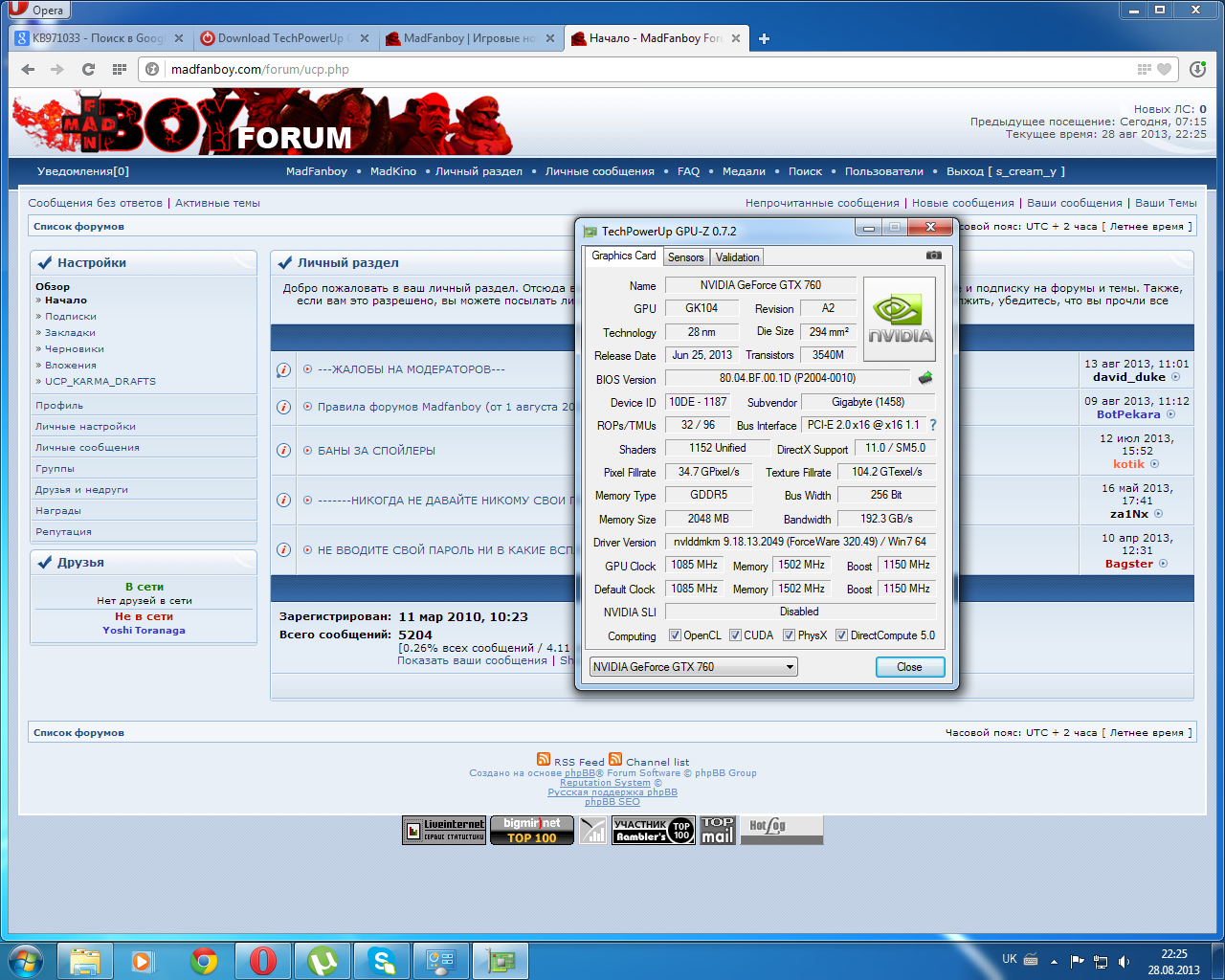Switch to the Validation tab
This screenshot has height=980, width=1225.
737,257
